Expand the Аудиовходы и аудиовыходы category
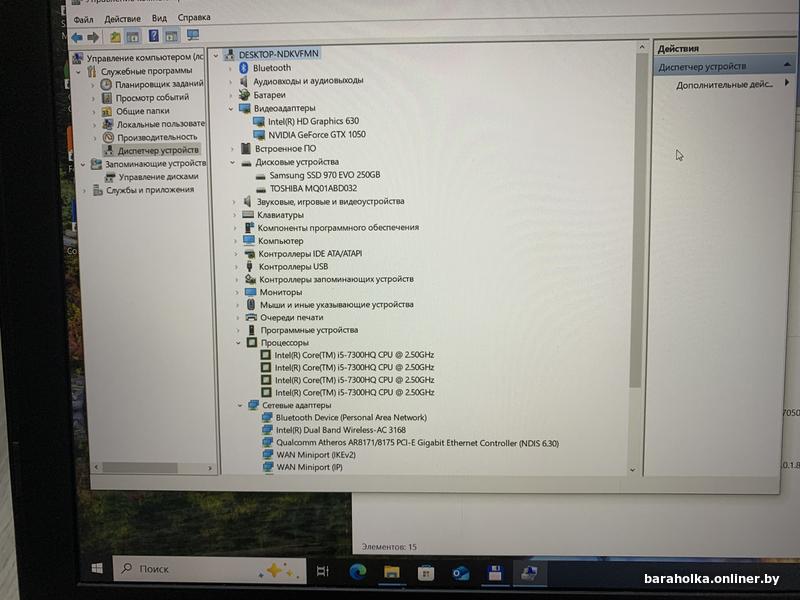 point(230,81)
